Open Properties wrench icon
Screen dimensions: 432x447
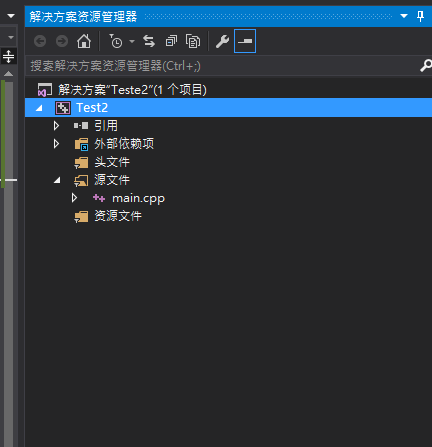(x=222, y=41)
